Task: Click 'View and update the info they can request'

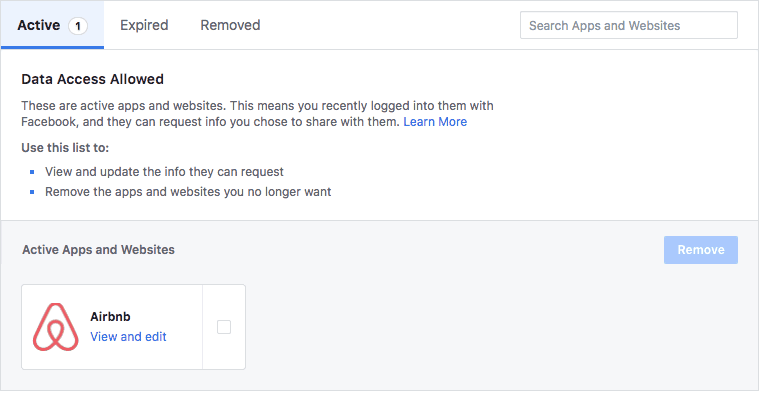Action: (164, 172)
